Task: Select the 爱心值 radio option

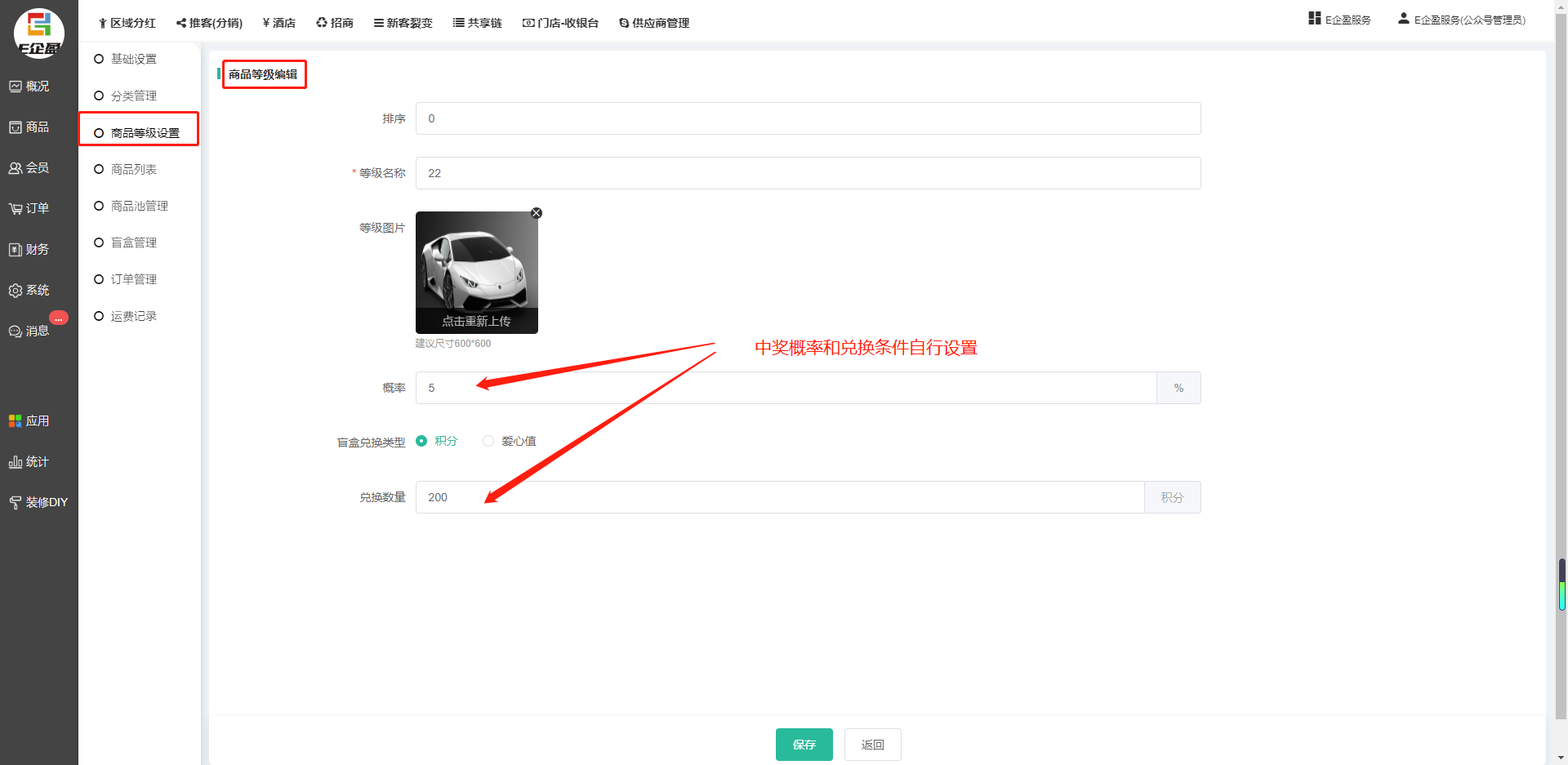Action: (x=488, y=441)
